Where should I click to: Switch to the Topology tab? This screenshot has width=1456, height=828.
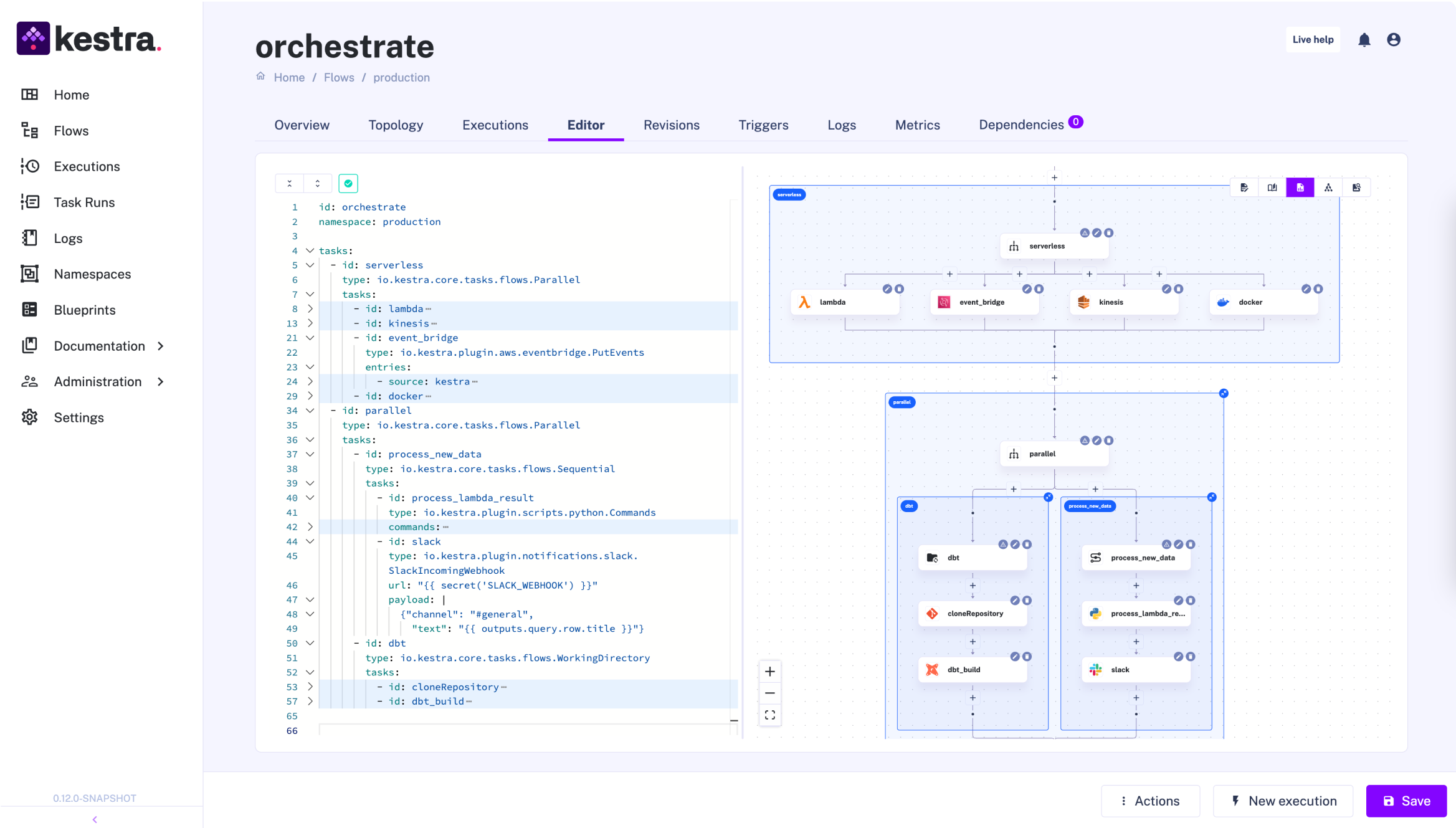[396, 125]
